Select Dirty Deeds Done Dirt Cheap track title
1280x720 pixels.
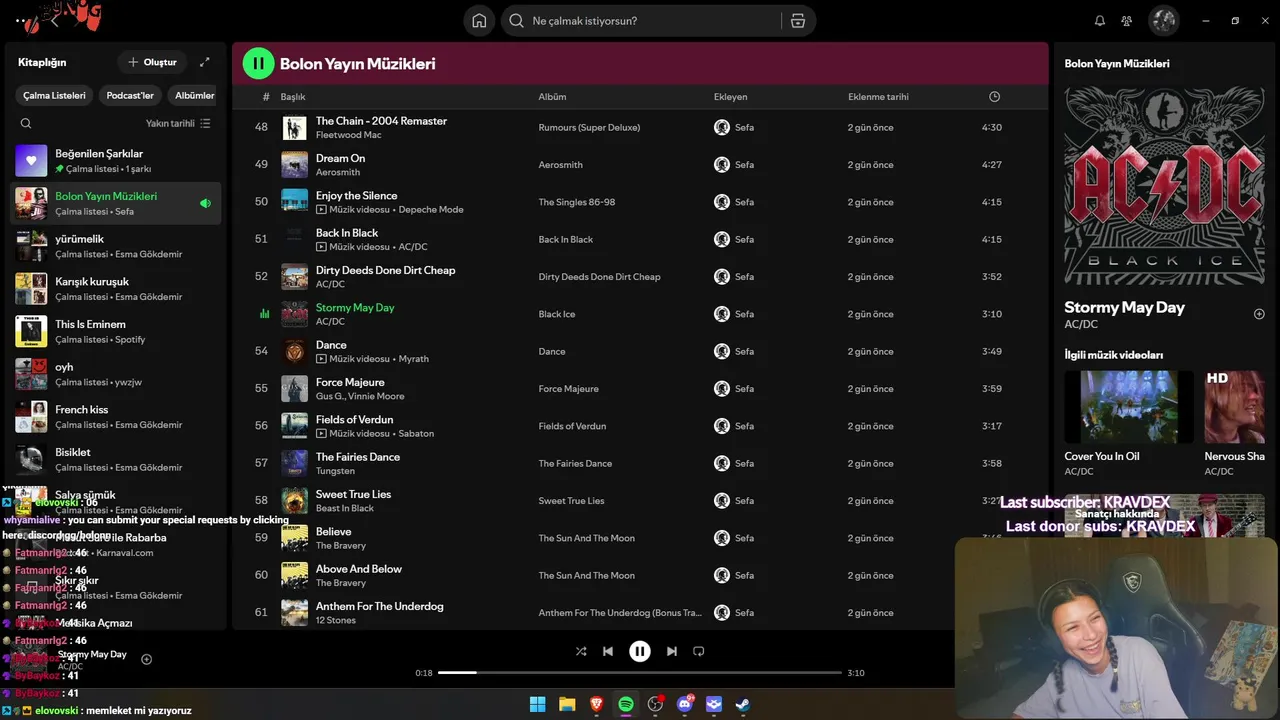[x=385, y=270]
